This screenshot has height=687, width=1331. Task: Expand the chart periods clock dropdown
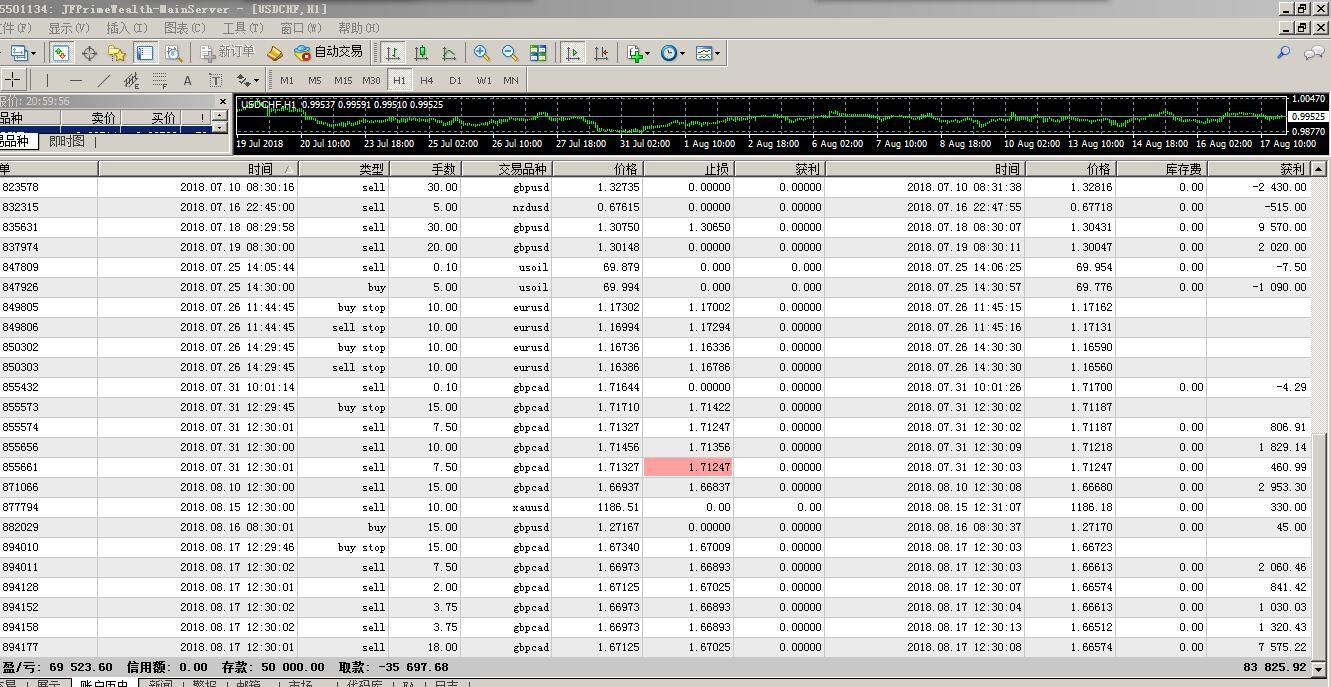pyautogui.click(x=673, y=53)
